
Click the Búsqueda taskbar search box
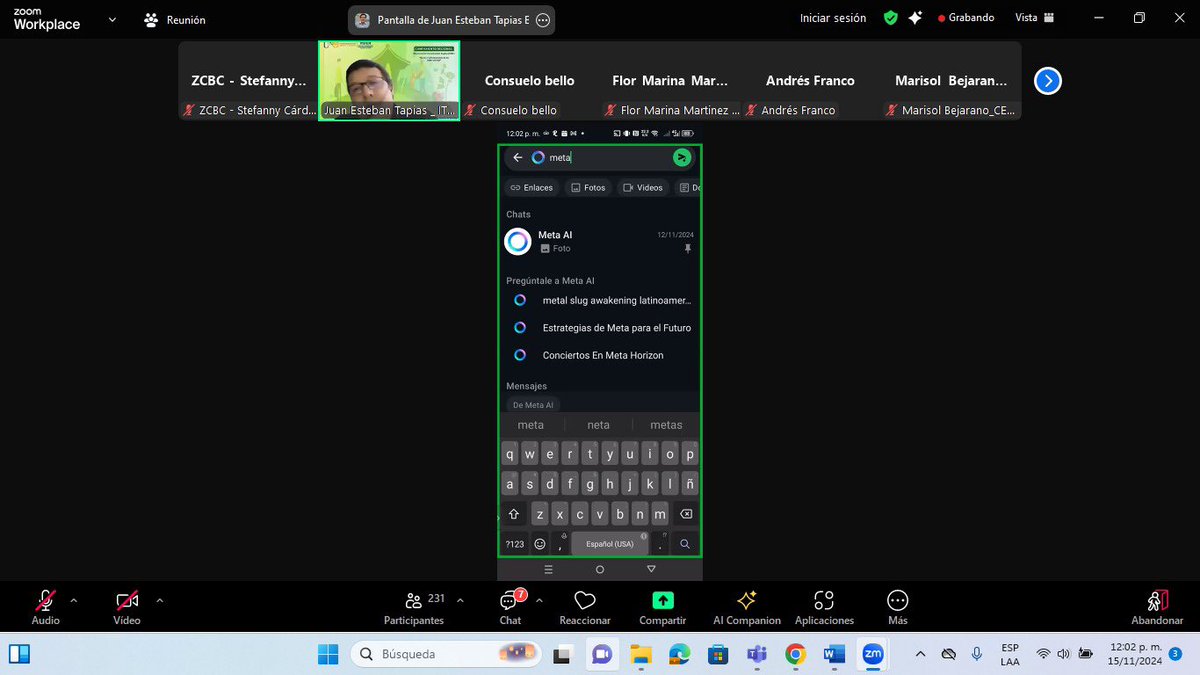[445, 654]
